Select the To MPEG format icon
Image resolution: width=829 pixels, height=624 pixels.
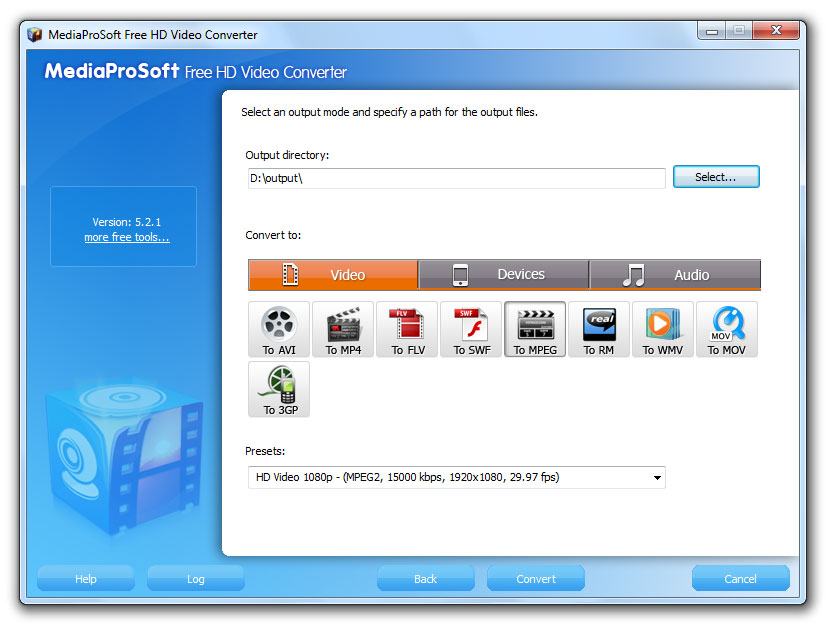click(535, 329)
